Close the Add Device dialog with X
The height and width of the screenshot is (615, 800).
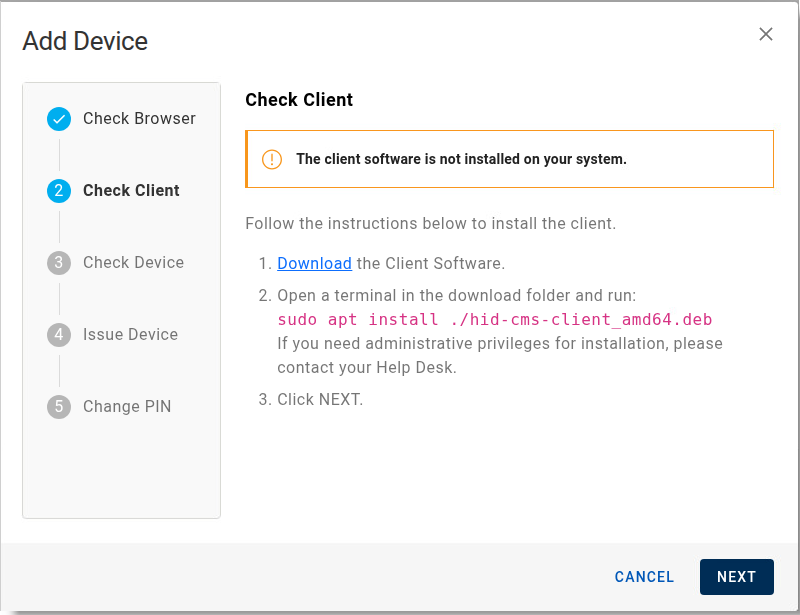coord(765,34)
